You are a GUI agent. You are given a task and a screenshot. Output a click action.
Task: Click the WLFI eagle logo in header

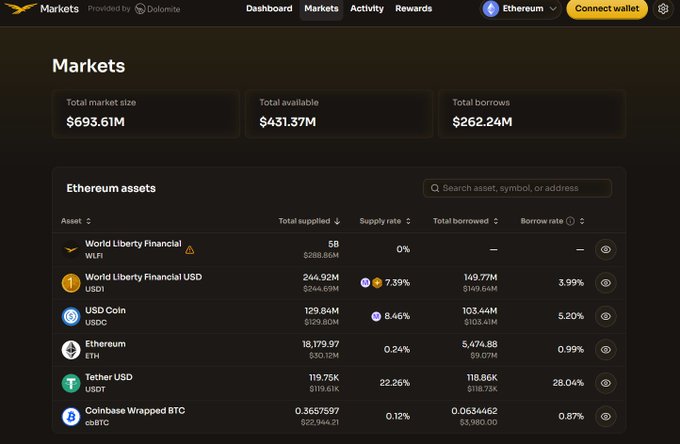tap(21, 8)
